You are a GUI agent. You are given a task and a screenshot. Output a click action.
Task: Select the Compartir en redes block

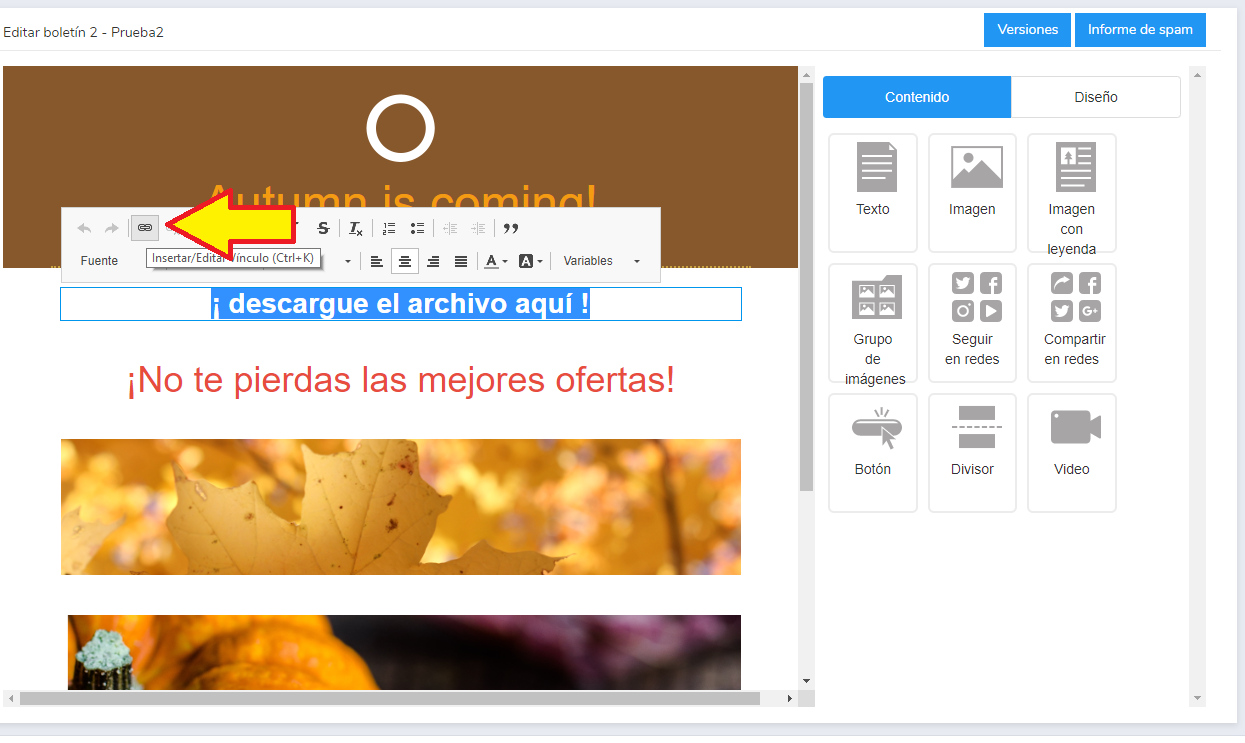tap(1072, 323)
